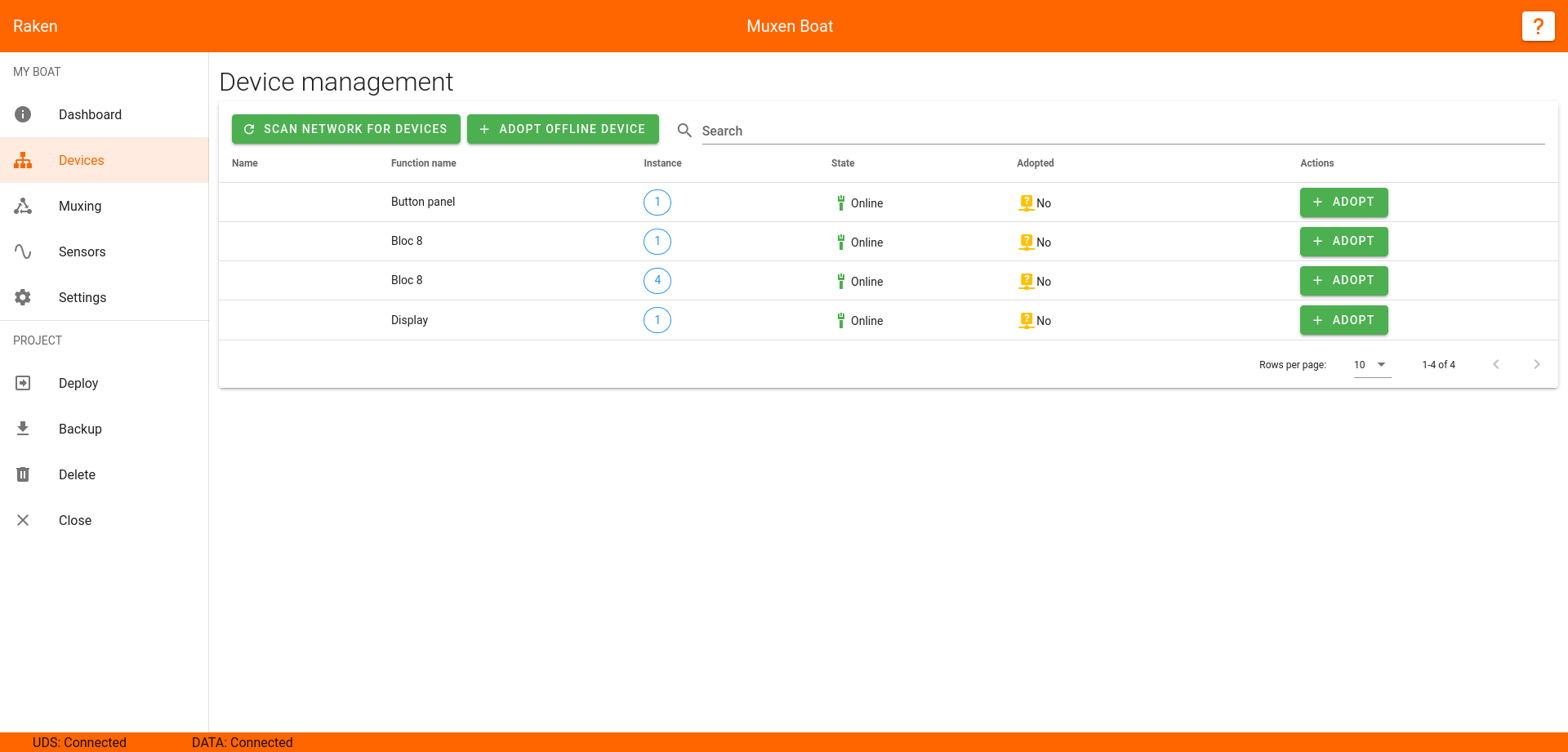Open the rows per page dropdown

pos(1372,365)
